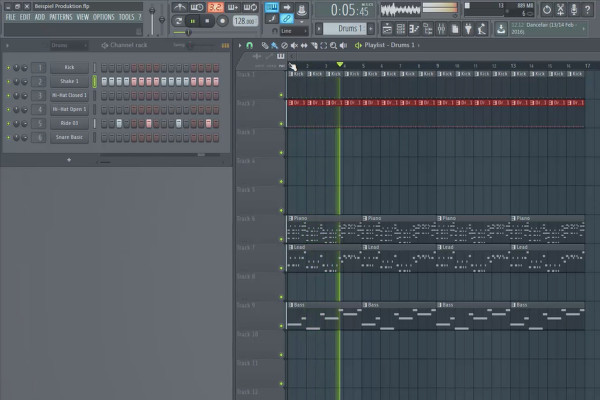Open the Drums 1 pattern selector
The width and height of the screenshot is (600, 400).
coord(345,29)
